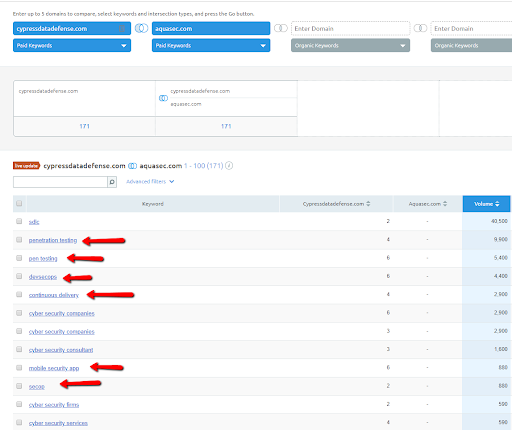
Task: Clear the cypressdatadefense.com domain field icon
Action: [122, 29]
